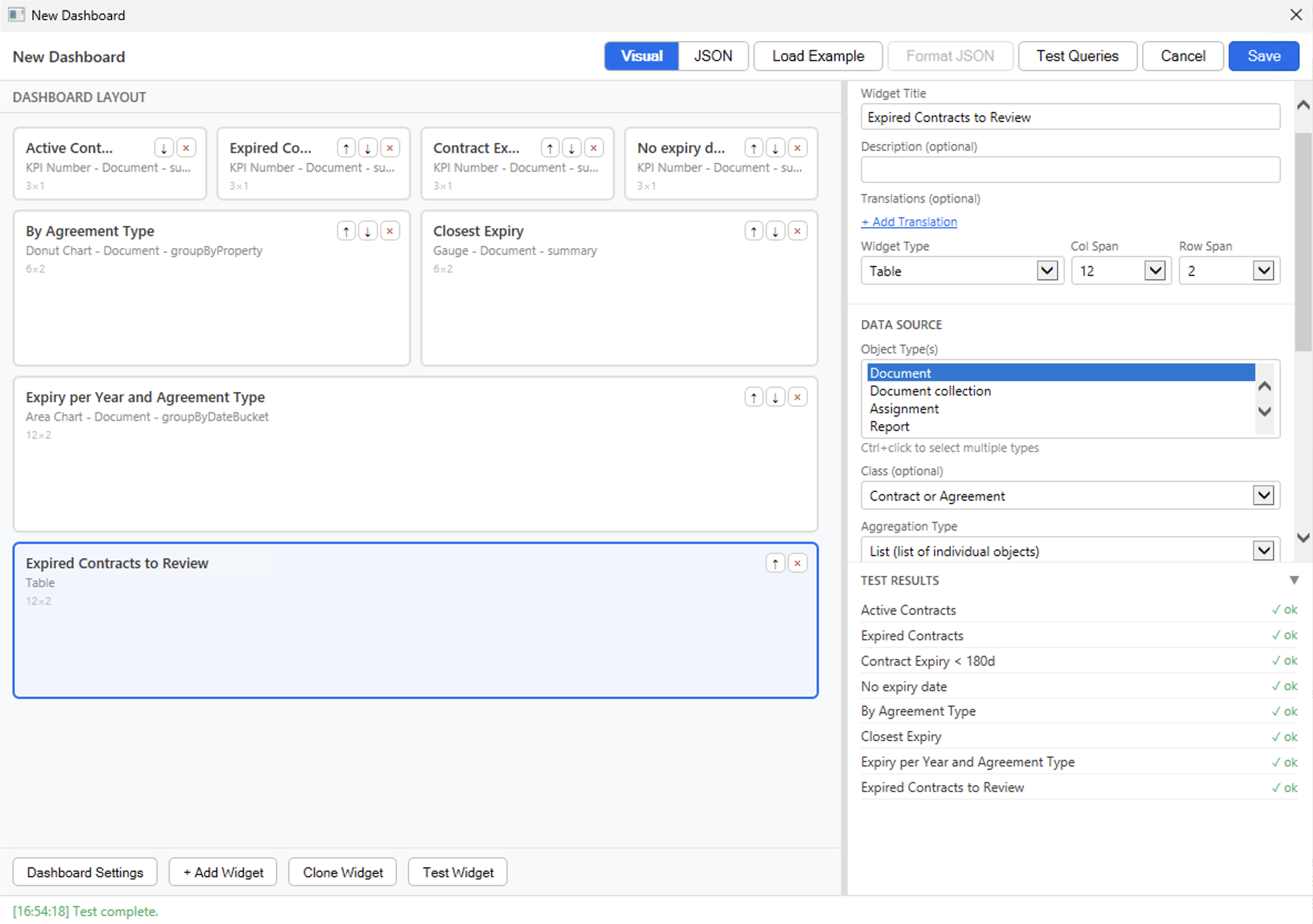Image resolution: width=1313 pixels, height=924 pixels.
Task: Open the Col Span dropdown
Action: [1121, 271]
